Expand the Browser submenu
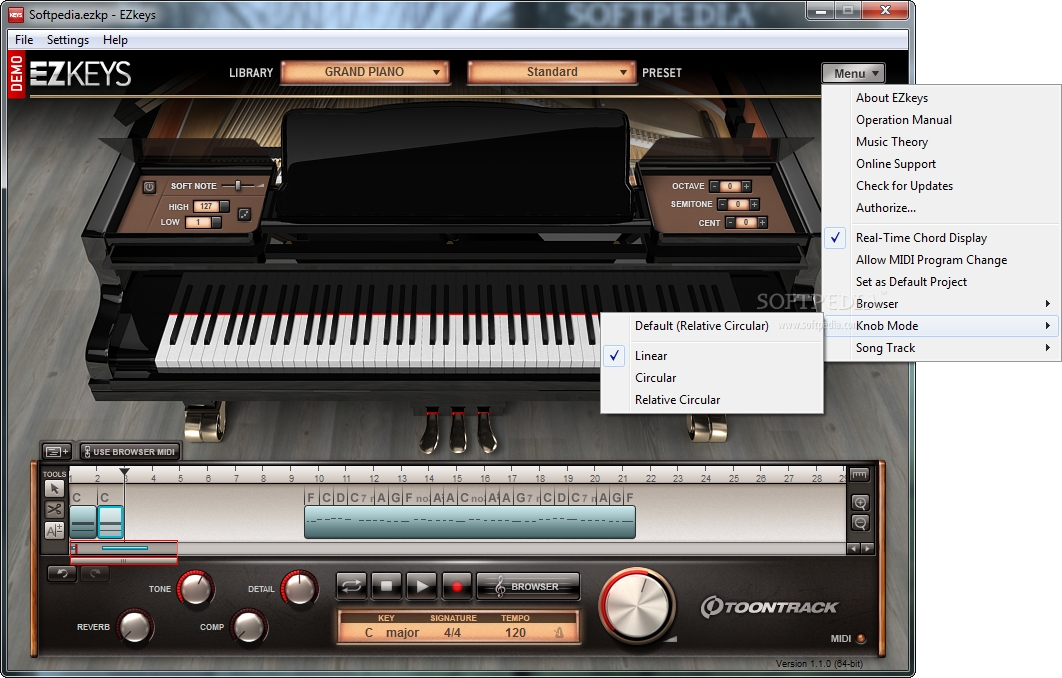The width and height of the screenshot is (1062, 678). pos(942,303)
